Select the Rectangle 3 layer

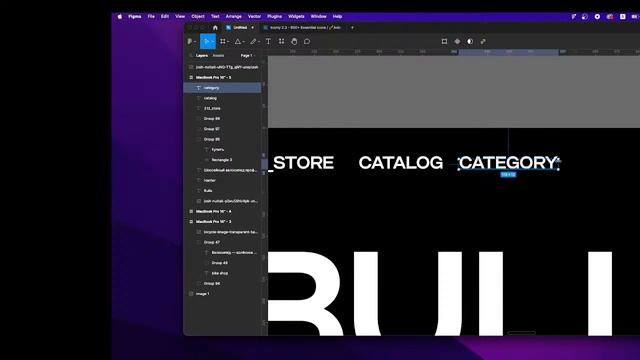(x=222, y=160)
